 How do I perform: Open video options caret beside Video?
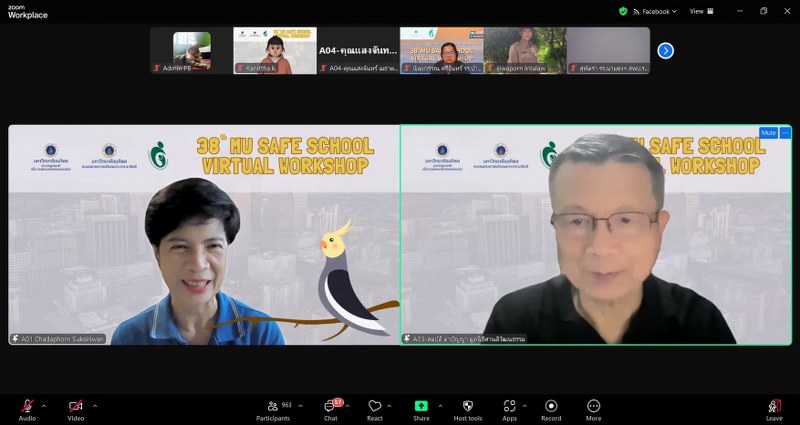(95, 406)
